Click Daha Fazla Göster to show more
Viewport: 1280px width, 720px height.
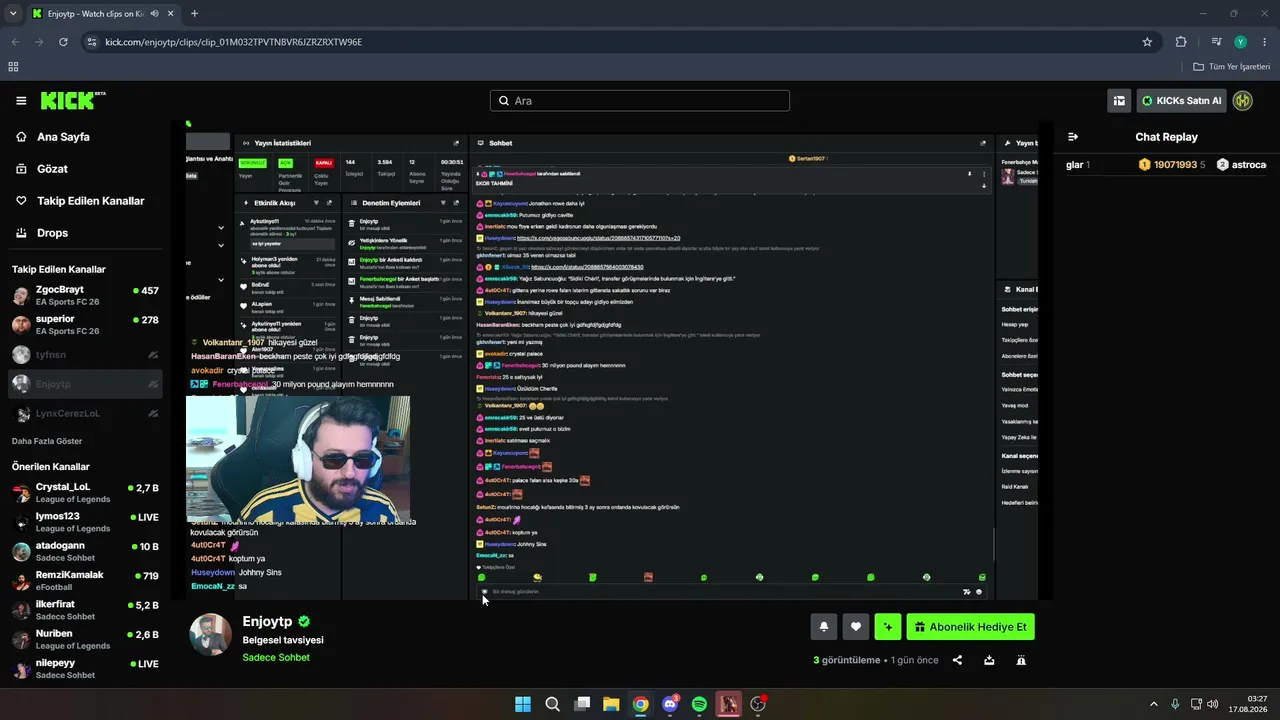pyautogui.click(x=47, y=441)
